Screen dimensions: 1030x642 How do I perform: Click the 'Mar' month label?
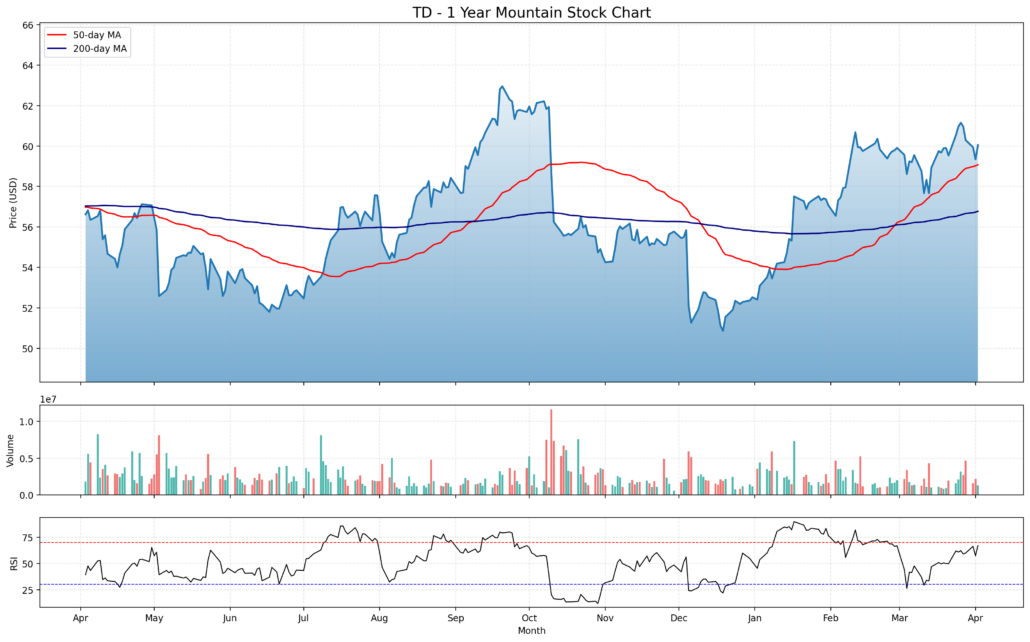coord(899,618)
